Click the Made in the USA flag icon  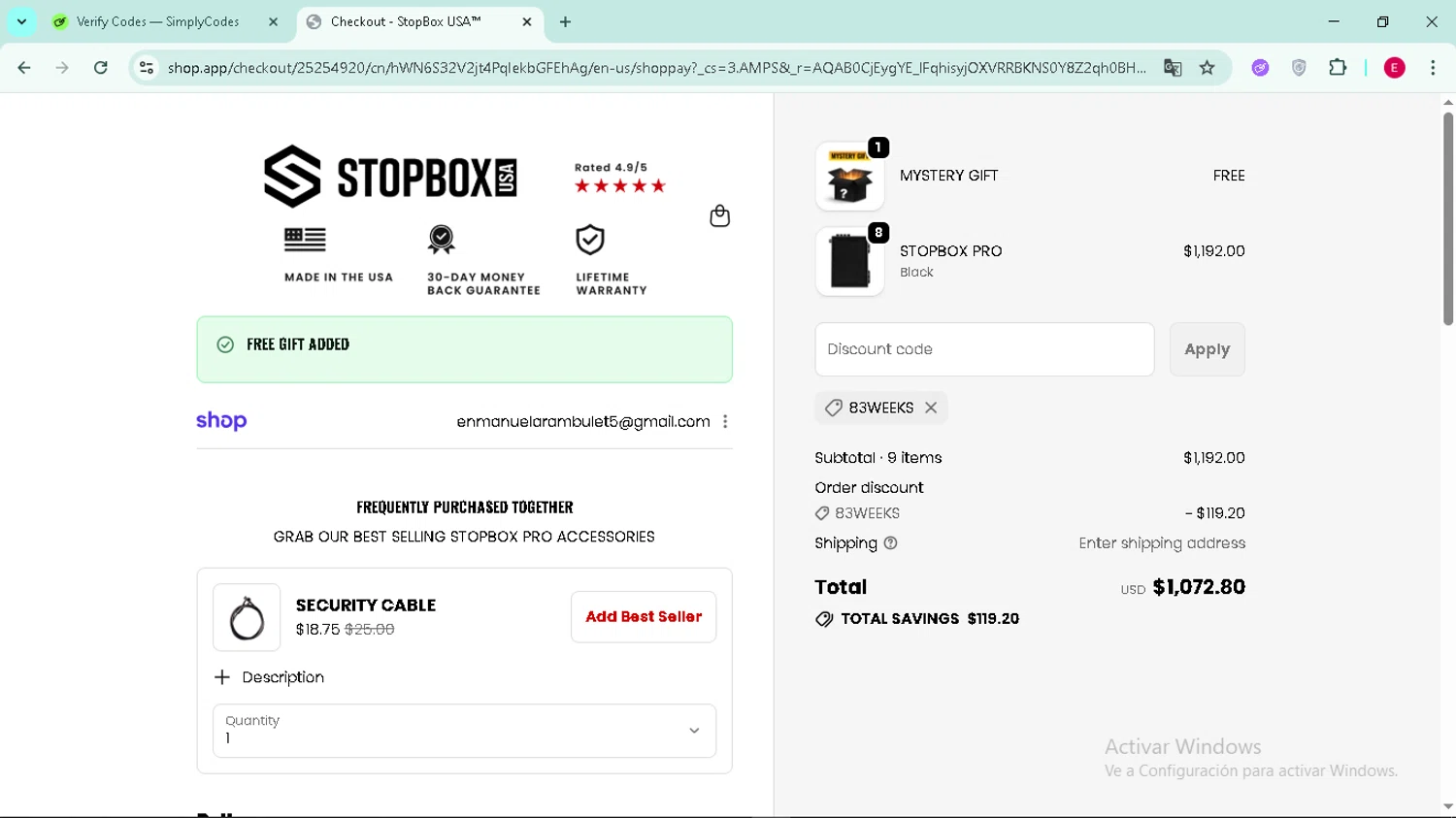tap(305, 239)
